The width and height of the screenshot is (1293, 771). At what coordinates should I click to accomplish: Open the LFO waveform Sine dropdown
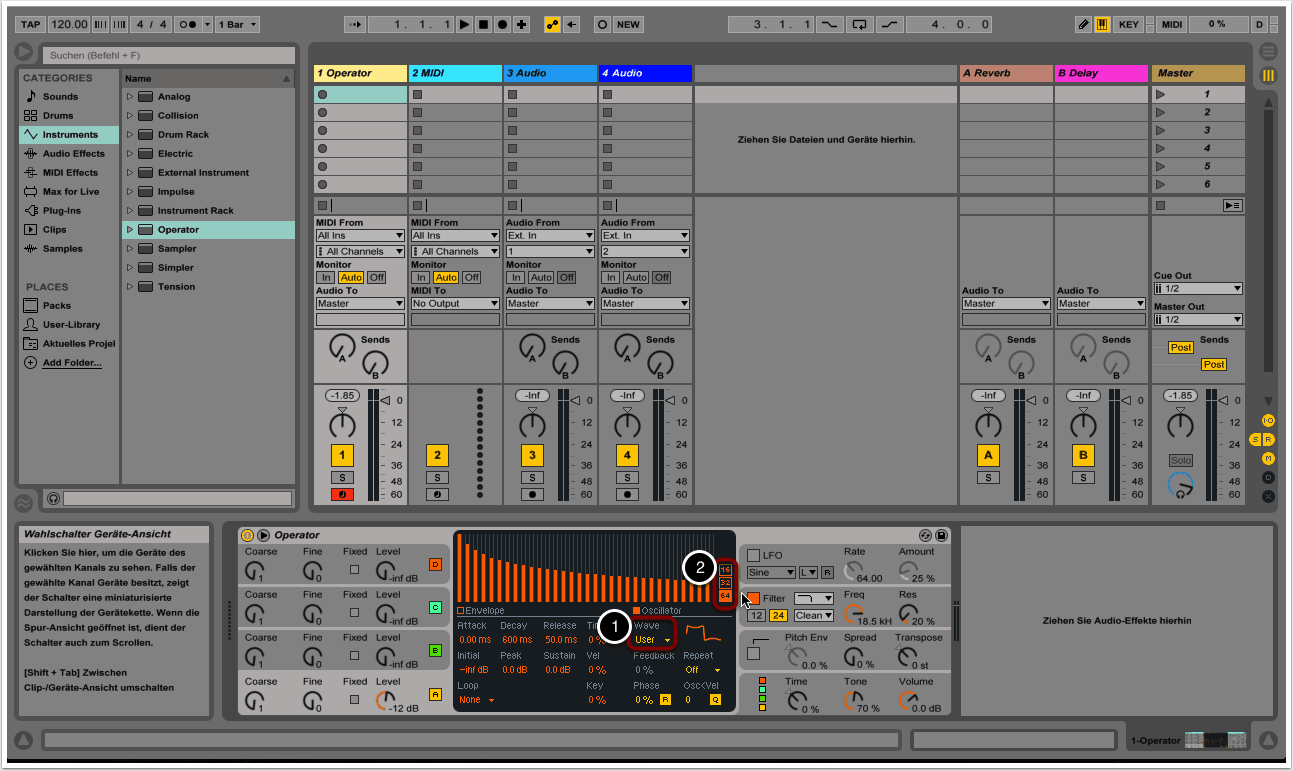click(x=771, y=572)
